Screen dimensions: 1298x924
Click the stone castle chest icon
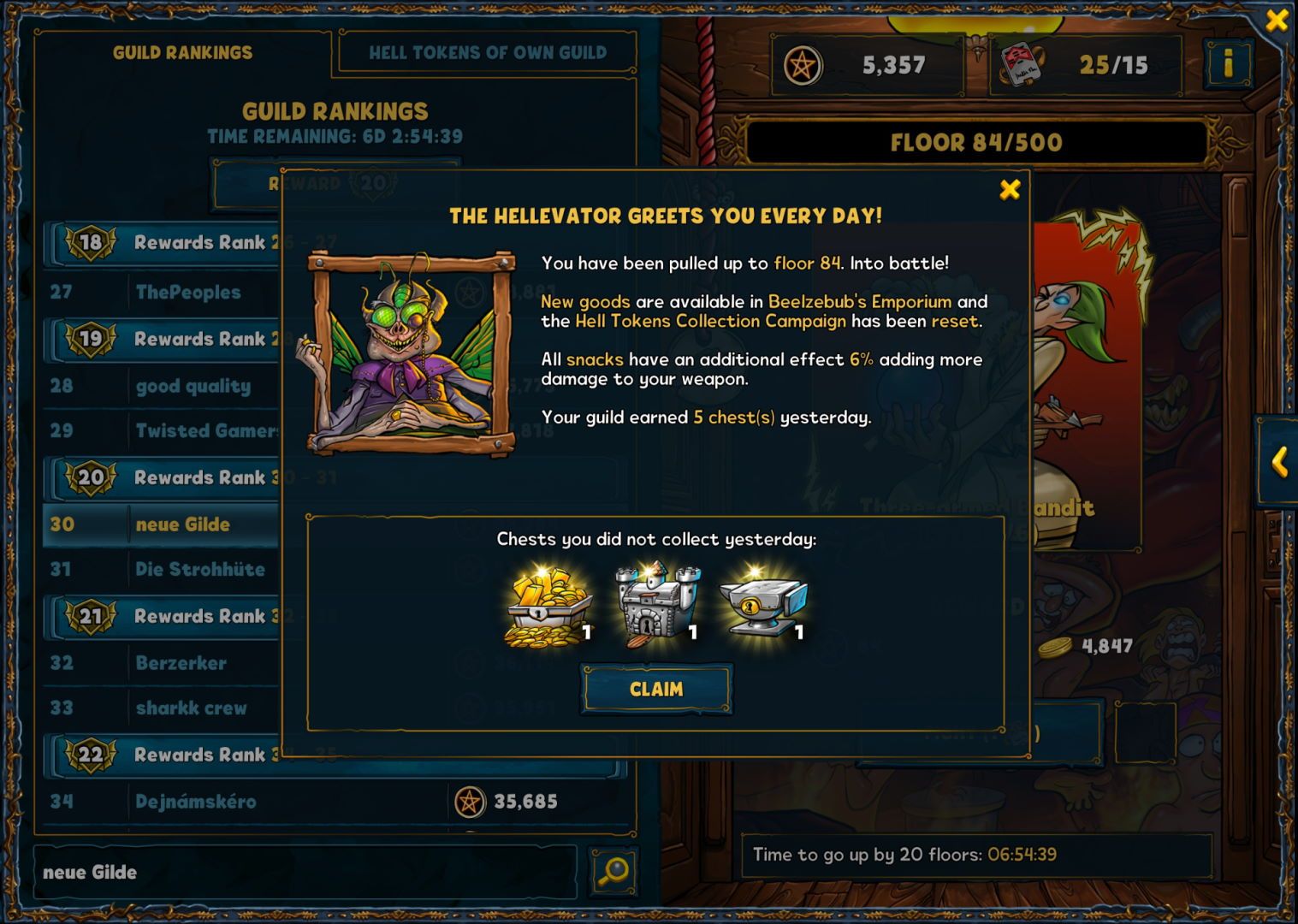pos(657,604)
